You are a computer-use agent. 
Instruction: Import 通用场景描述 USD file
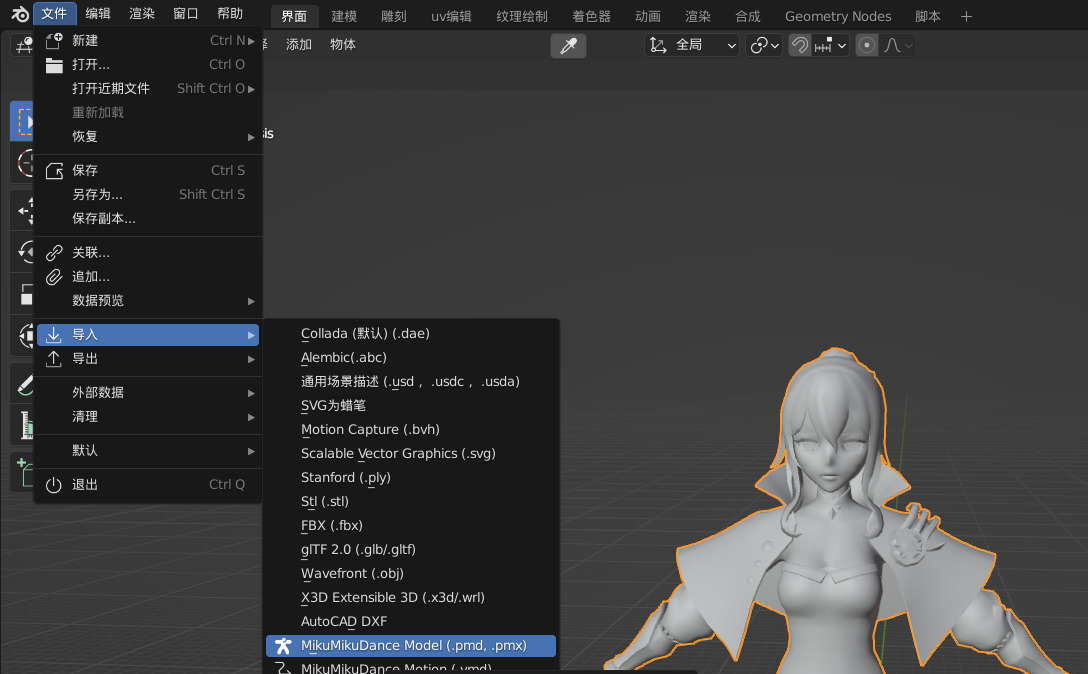[x=411, y=381]
